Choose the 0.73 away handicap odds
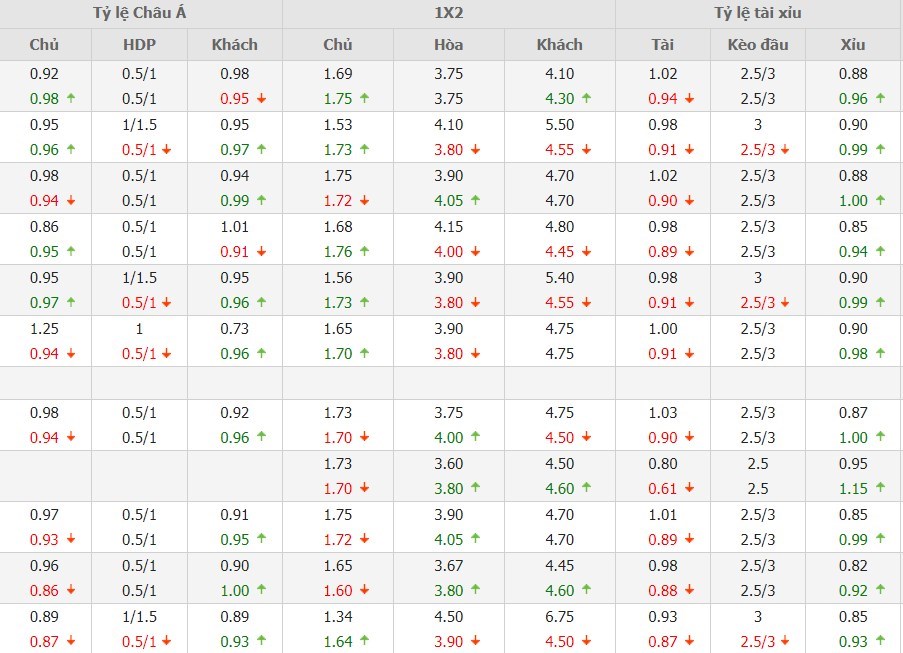The height and width of the screenshot is (653, 903). 235,329
